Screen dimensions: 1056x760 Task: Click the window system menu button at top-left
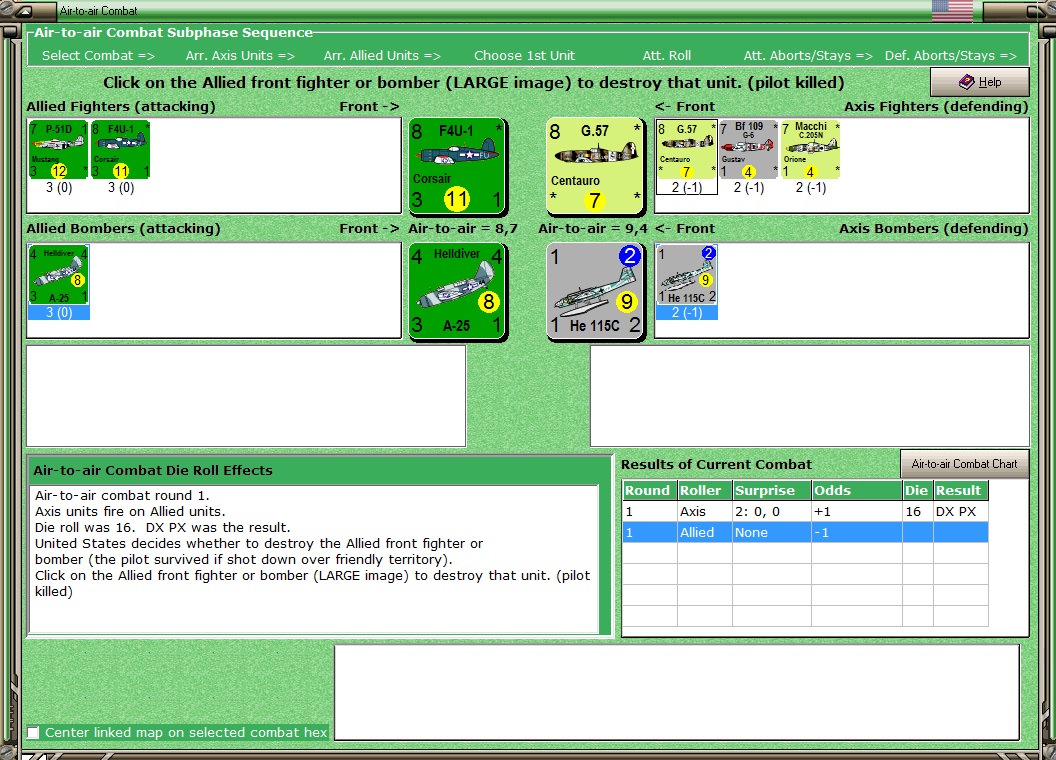click(22, 11)
